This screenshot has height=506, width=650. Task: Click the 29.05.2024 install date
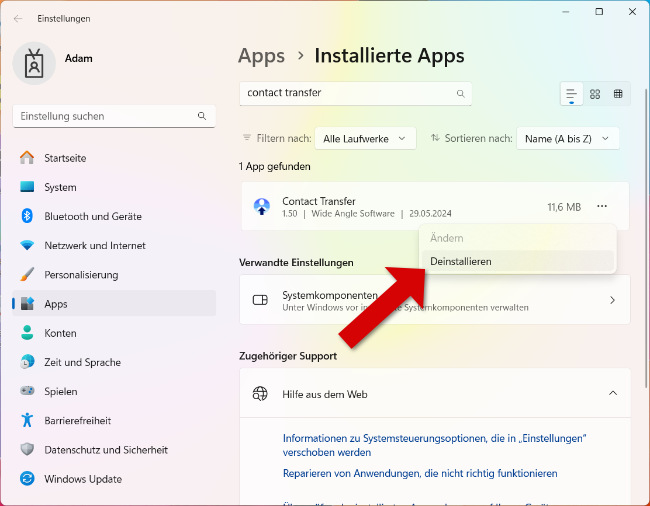tap(430, 213)
